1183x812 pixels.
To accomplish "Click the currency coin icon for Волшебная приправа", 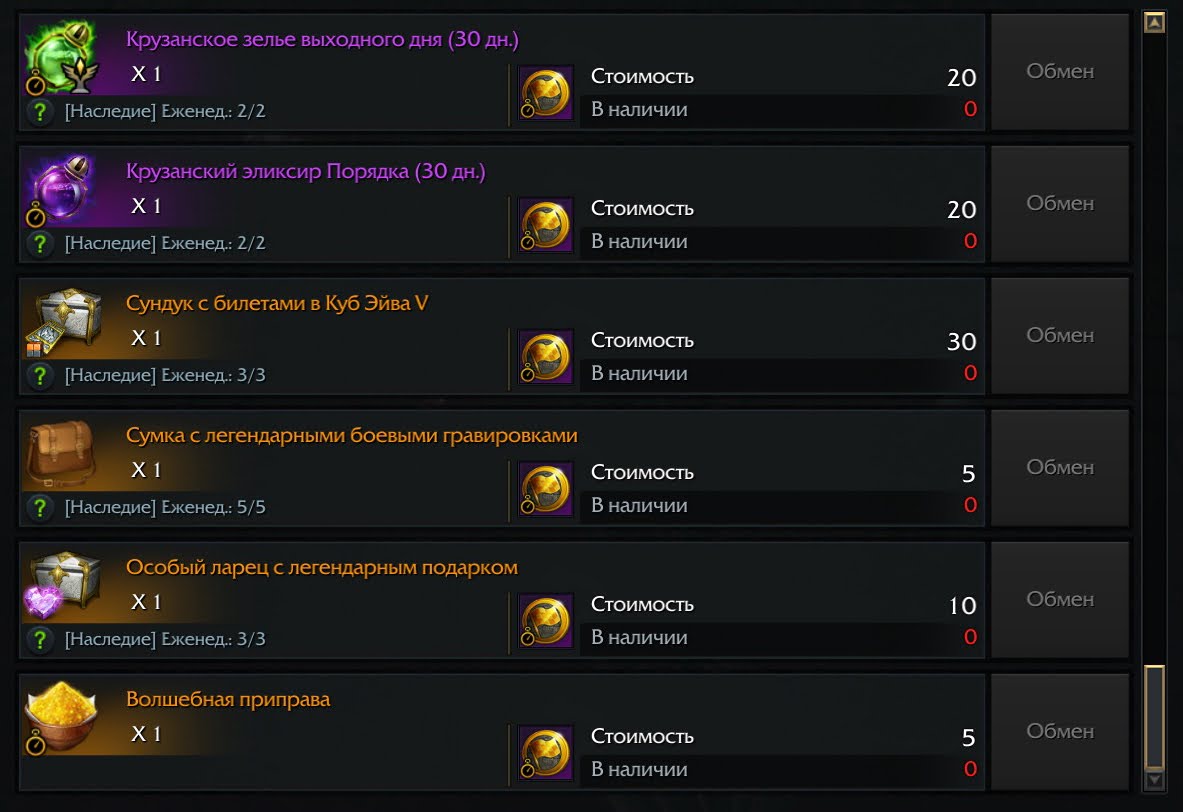I will 546,752.
